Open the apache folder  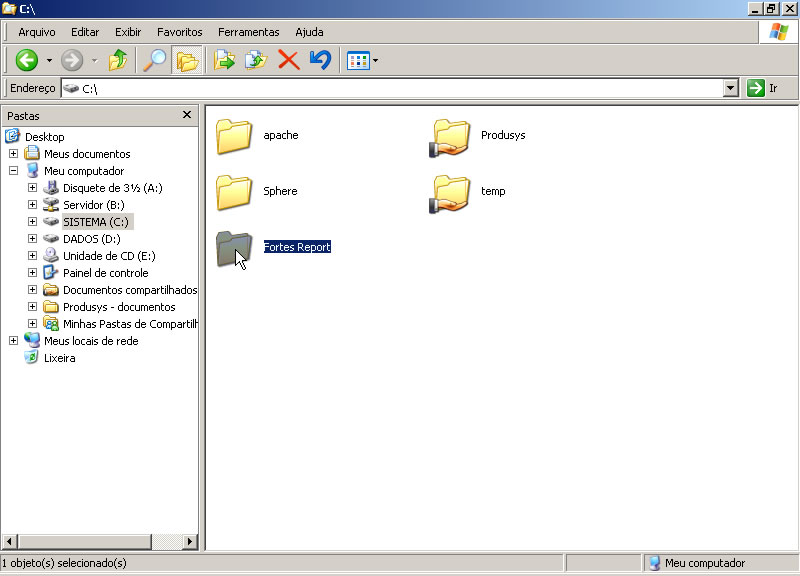[233, 137]
